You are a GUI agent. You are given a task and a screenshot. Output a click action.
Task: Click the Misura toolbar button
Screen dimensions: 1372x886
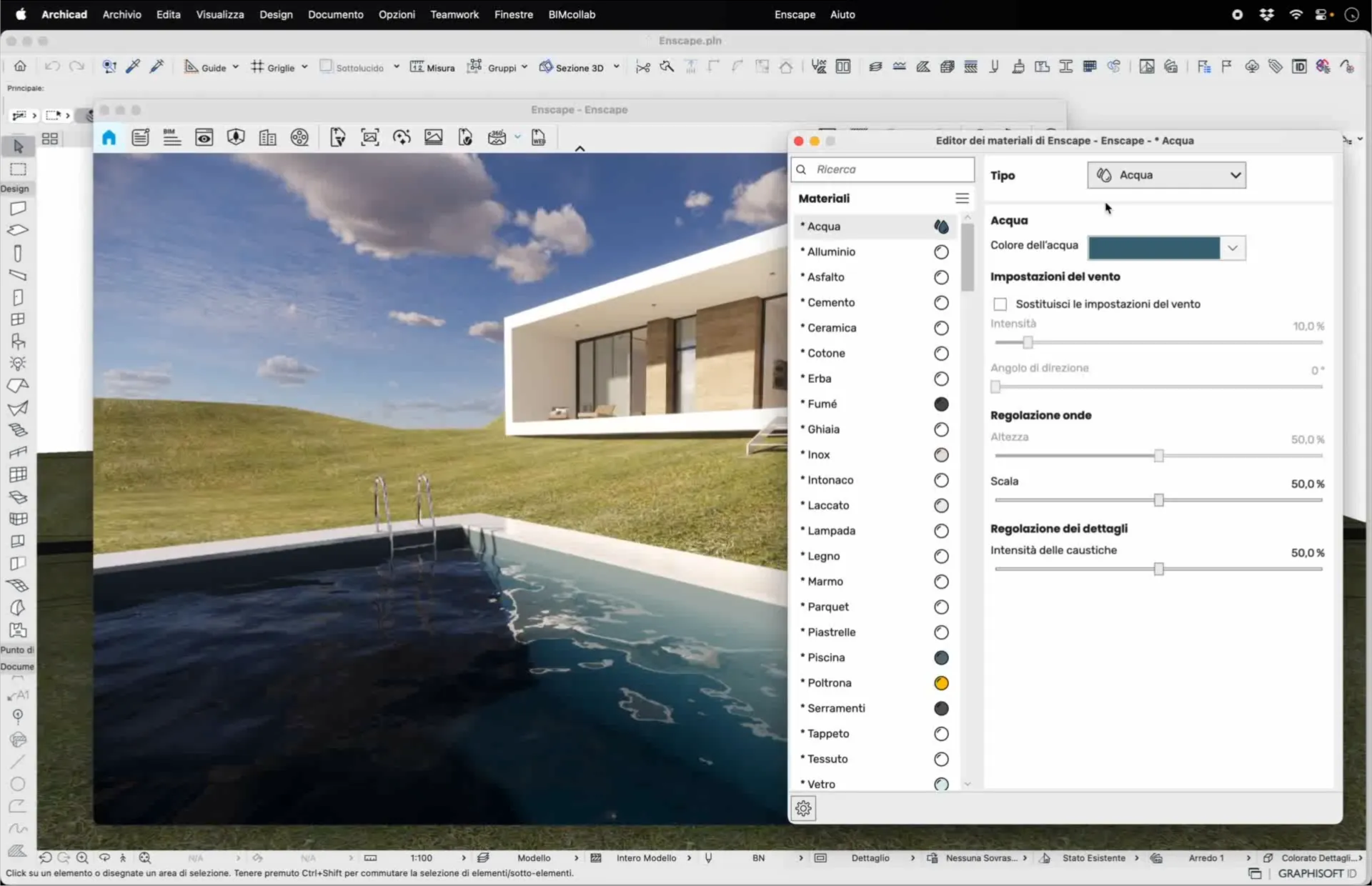432,67
